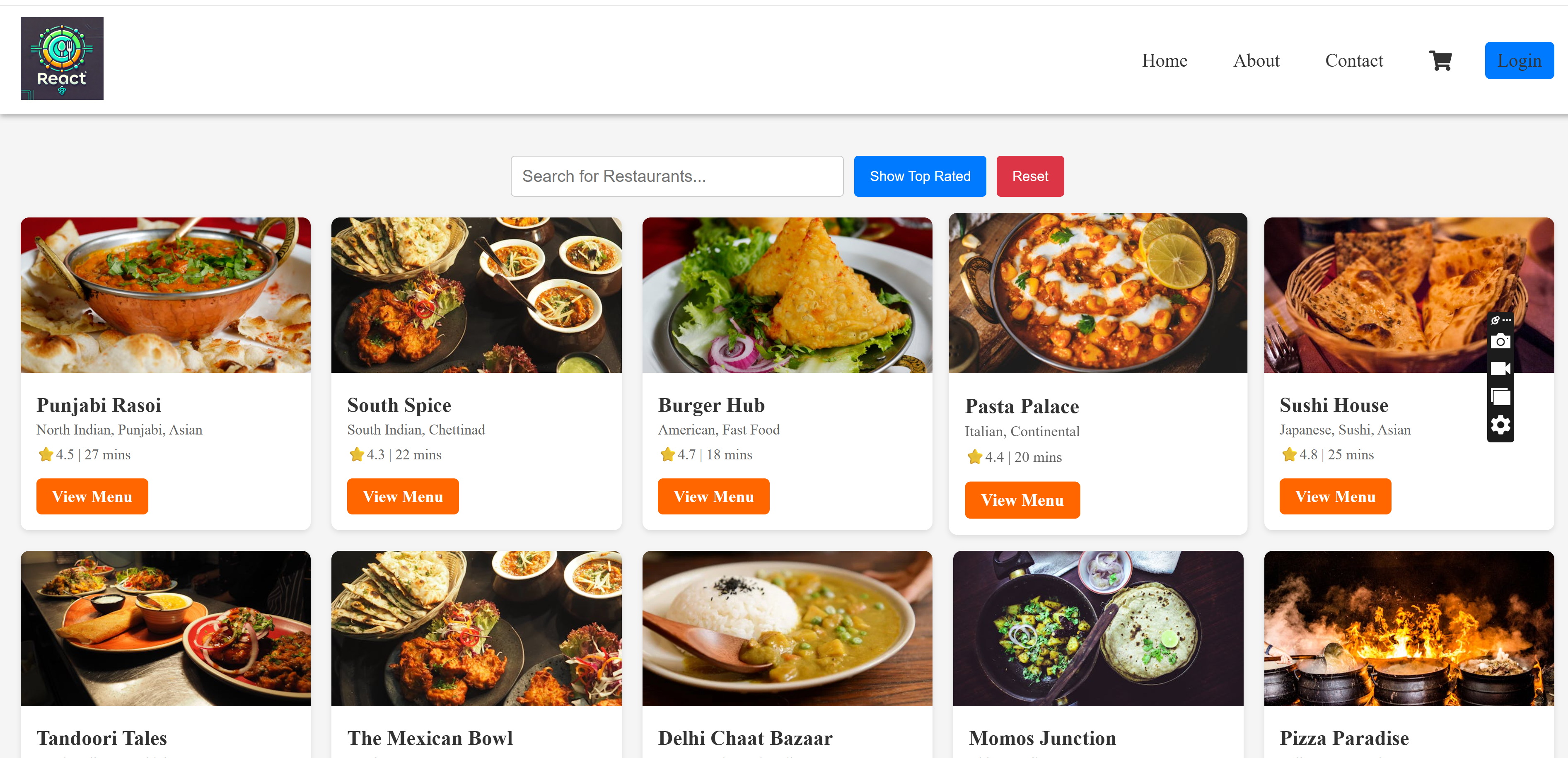Navigate to Contact page
This screenshot has height=758, width=1568.
pyautogui.click(x=1354, y=60)
